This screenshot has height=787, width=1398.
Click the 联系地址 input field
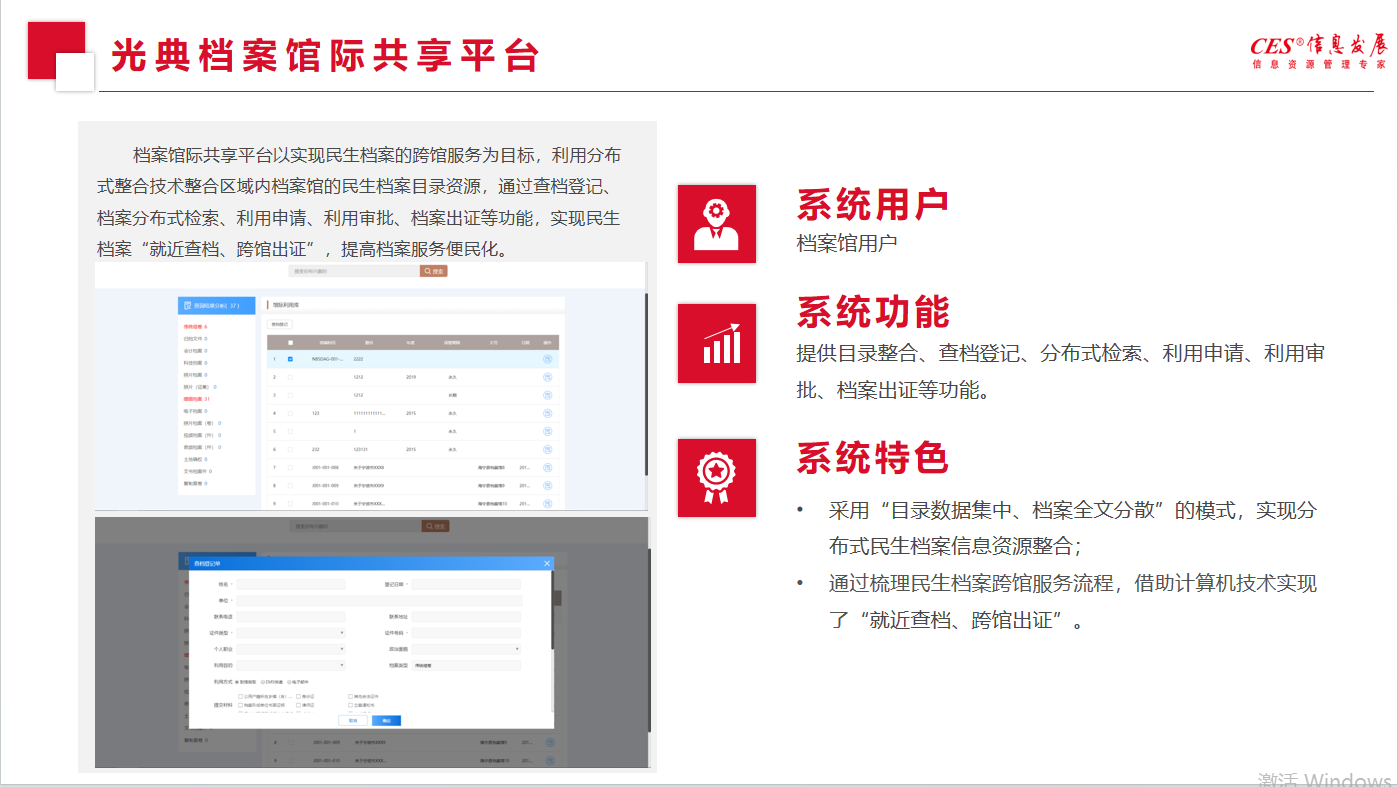466,617
